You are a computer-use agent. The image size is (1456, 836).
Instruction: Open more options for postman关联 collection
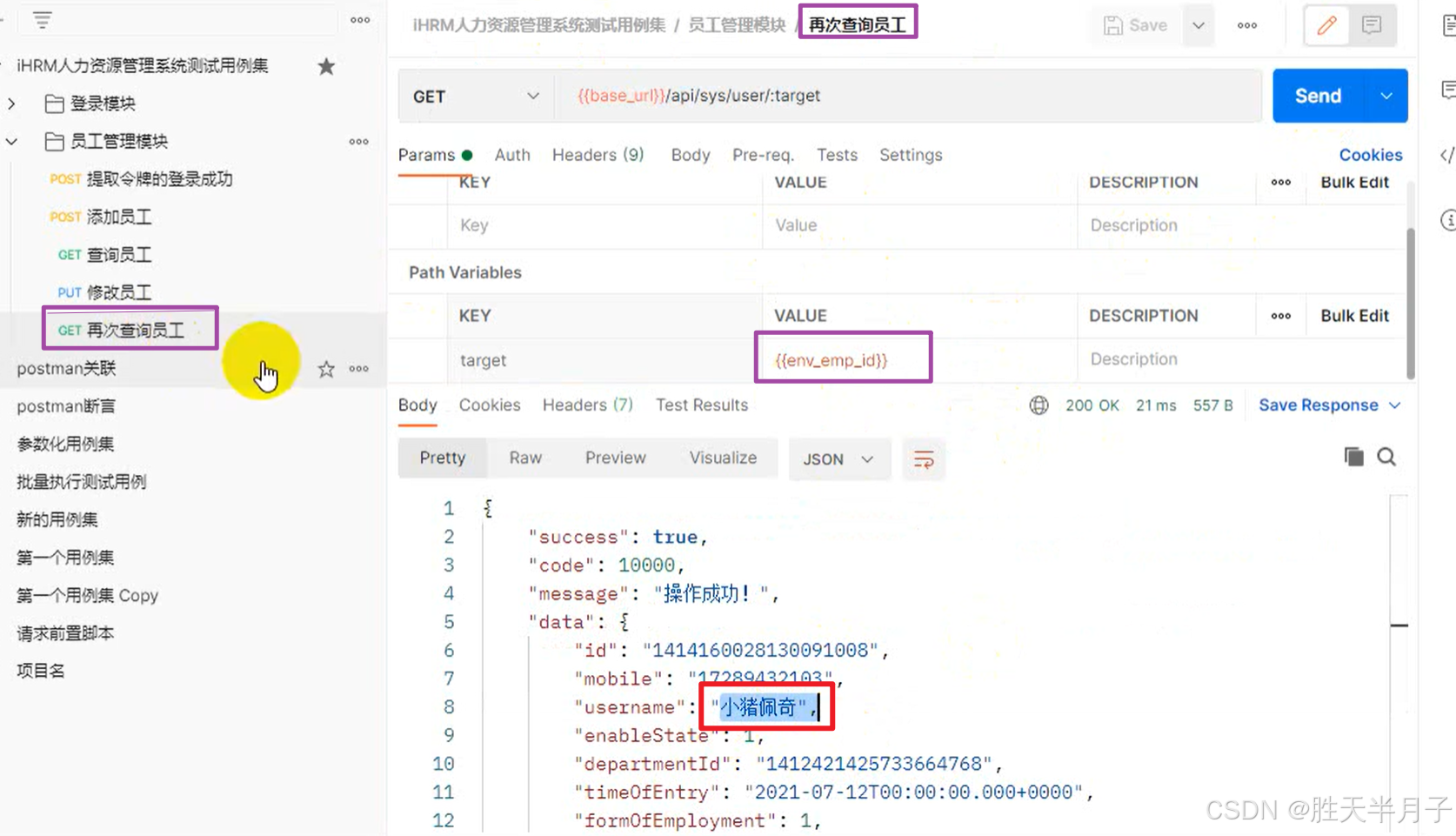tap(358, 369)
